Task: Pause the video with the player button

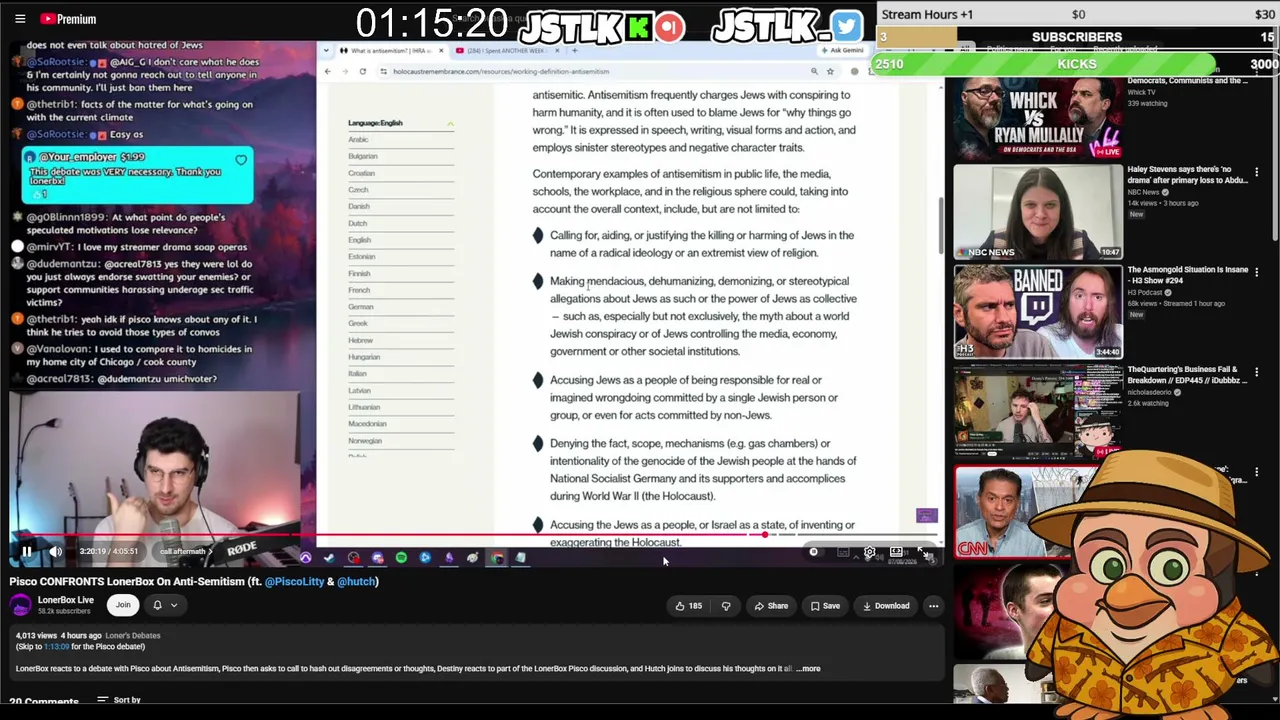Action: [27, 551]
